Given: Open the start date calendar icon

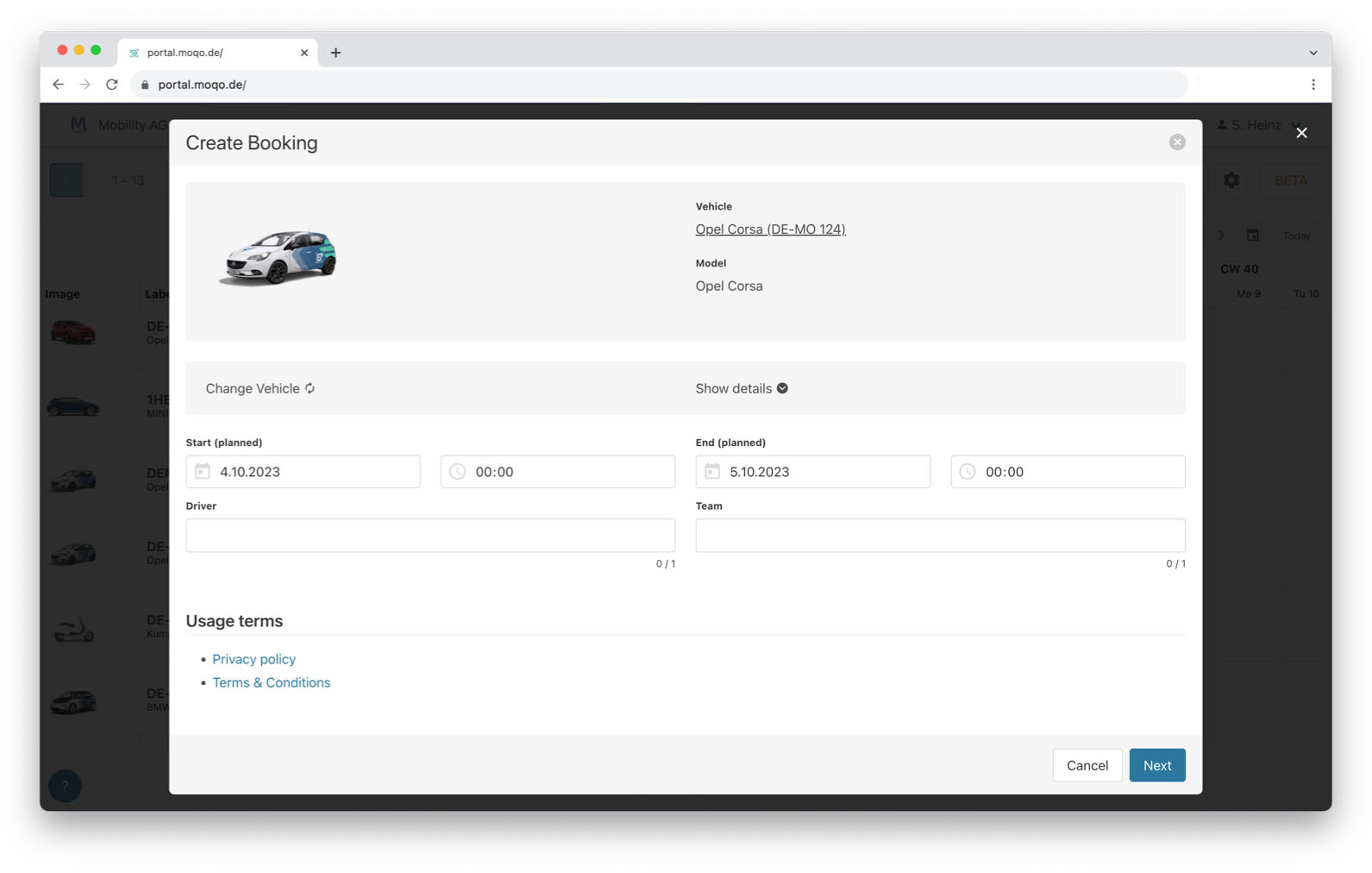Looking at the screenshot, I should [203, 471].
